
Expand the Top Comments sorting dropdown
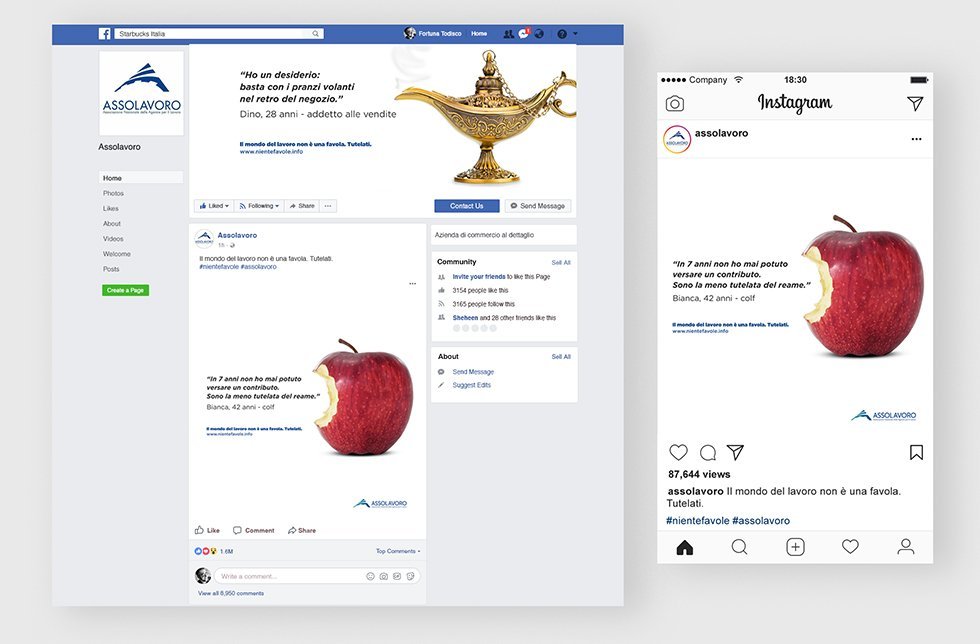point(398,551)
